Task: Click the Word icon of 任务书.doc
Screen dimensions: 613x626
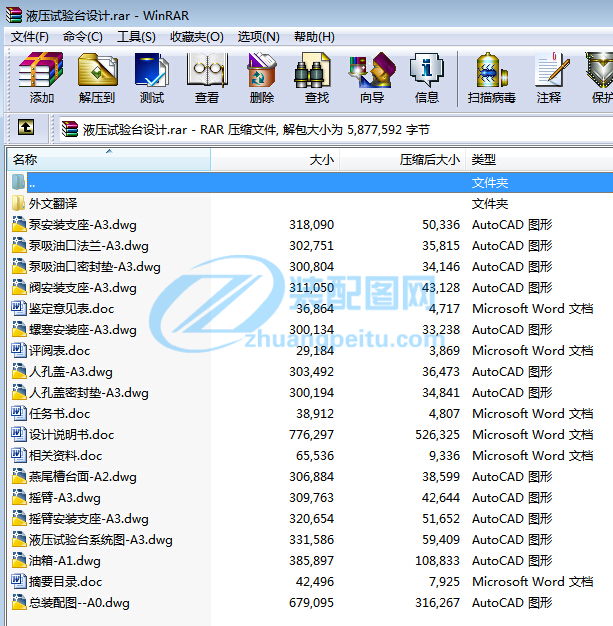Action: [x=18, y=413]
